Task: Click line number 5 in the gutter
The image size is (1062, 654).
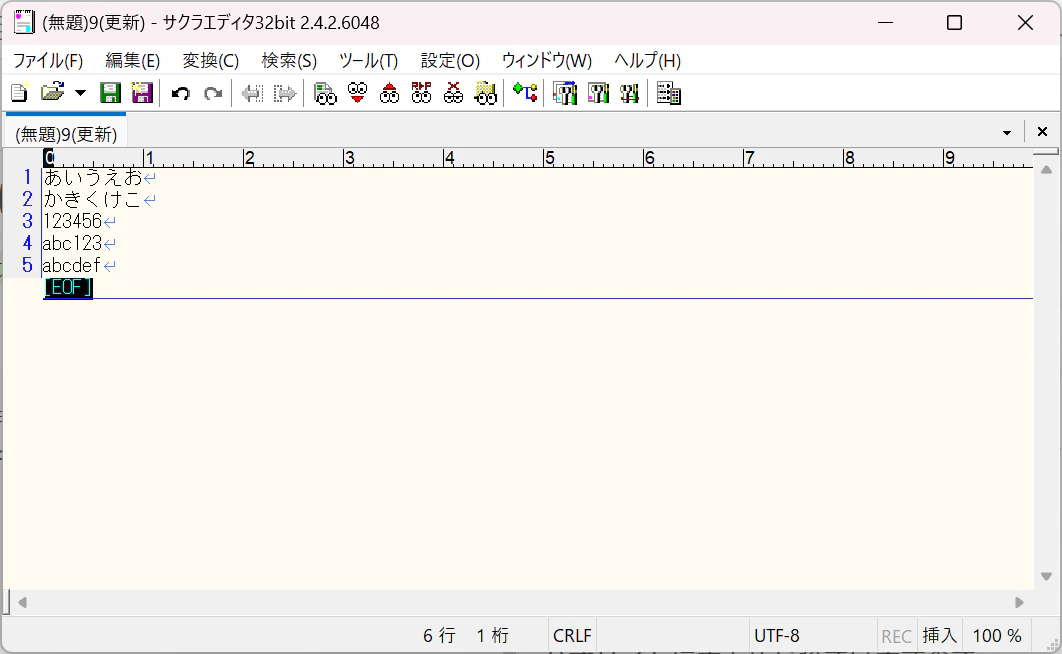Action: (27, 265)
